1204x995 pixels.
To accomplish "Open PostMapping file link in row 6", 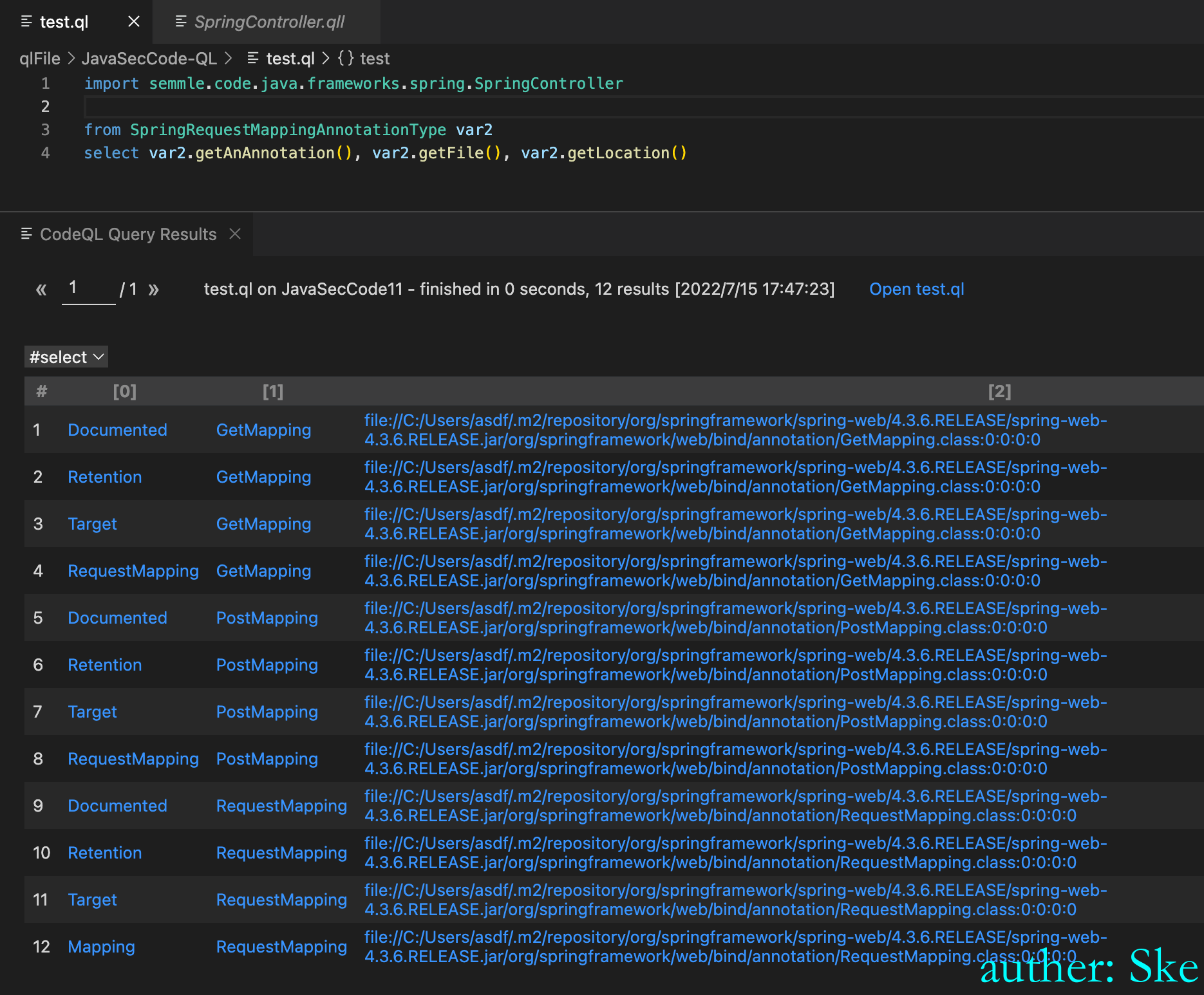I will (267, 665).
